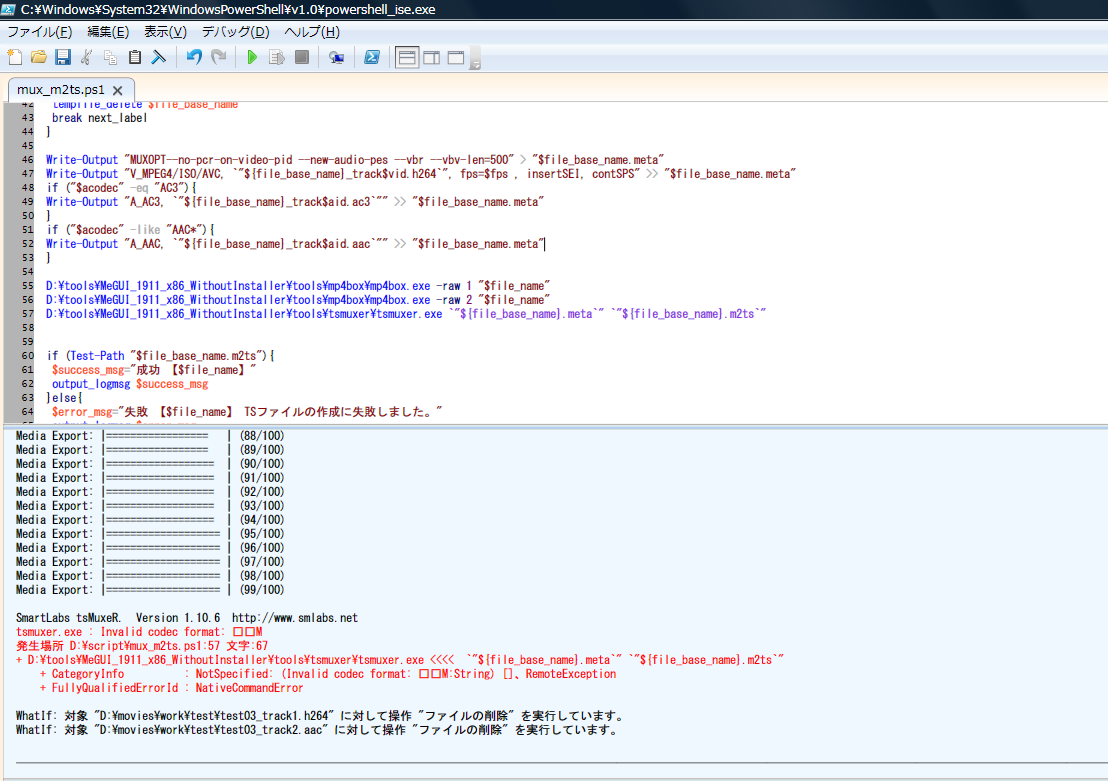The image size is (1108, 781).
Task: Show script pane on the right
Action: pyautogui.click(x=432, y=57)
